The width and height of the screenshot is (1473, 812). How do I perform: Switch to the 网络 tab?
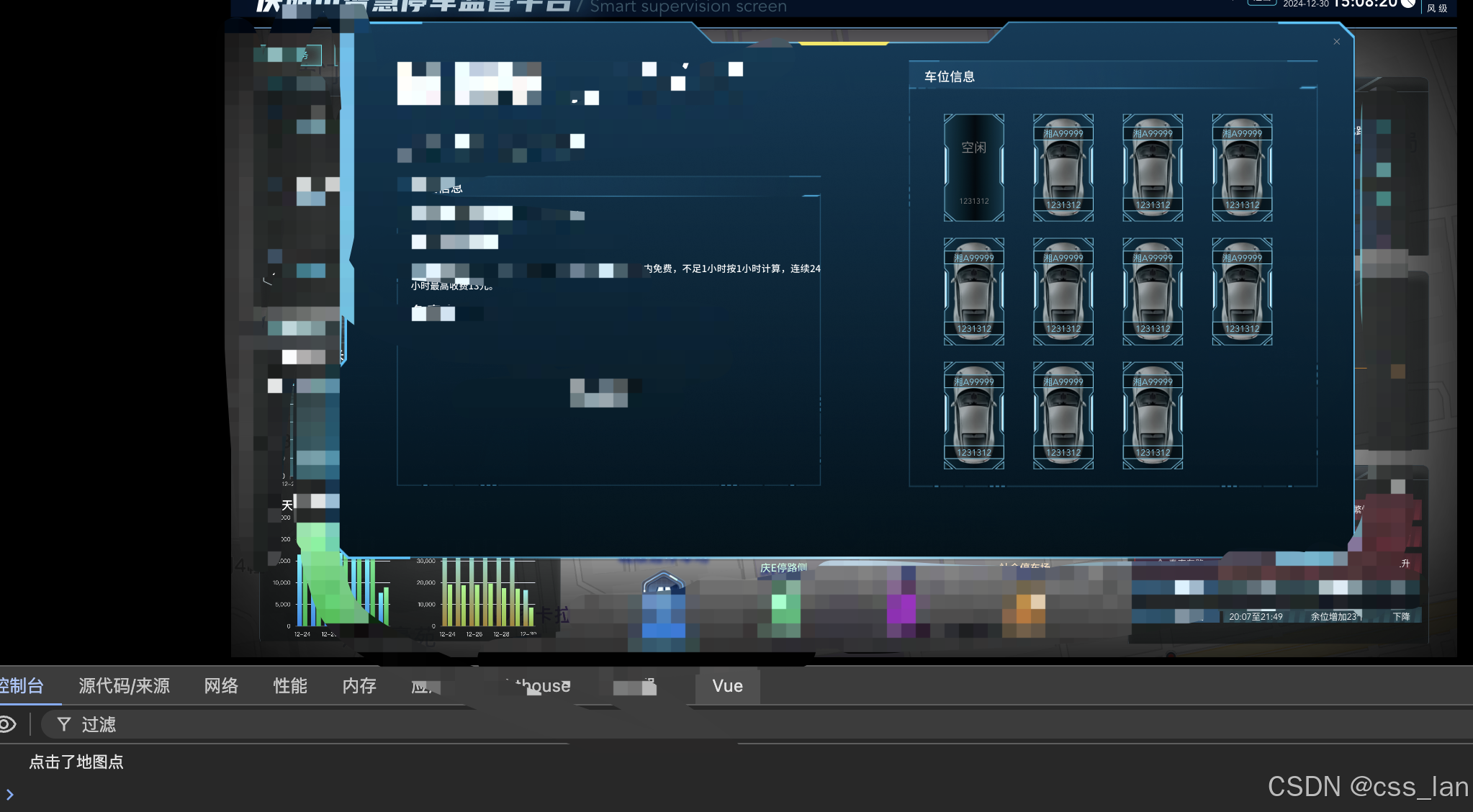coord(221,686)
